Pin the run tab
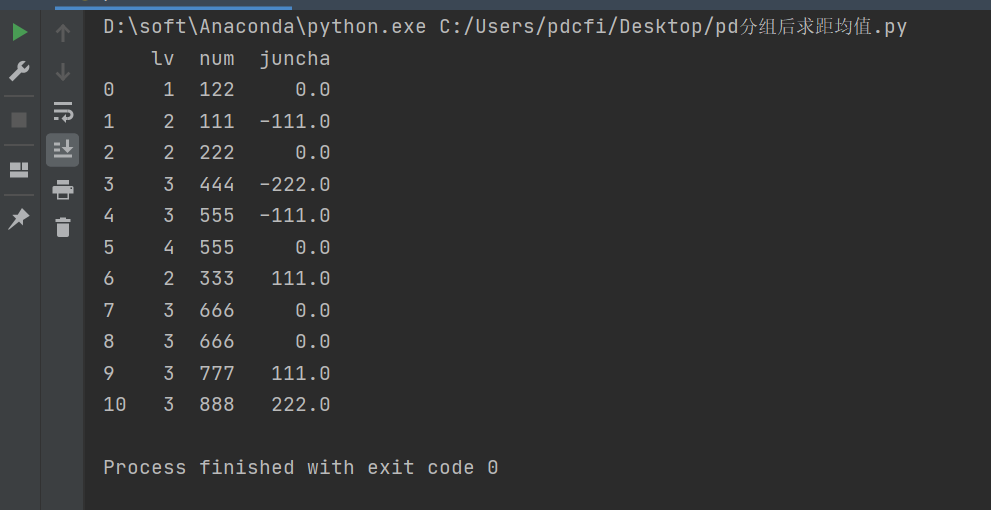The height and width of the screenshot is (510, 991). point(19,219)
